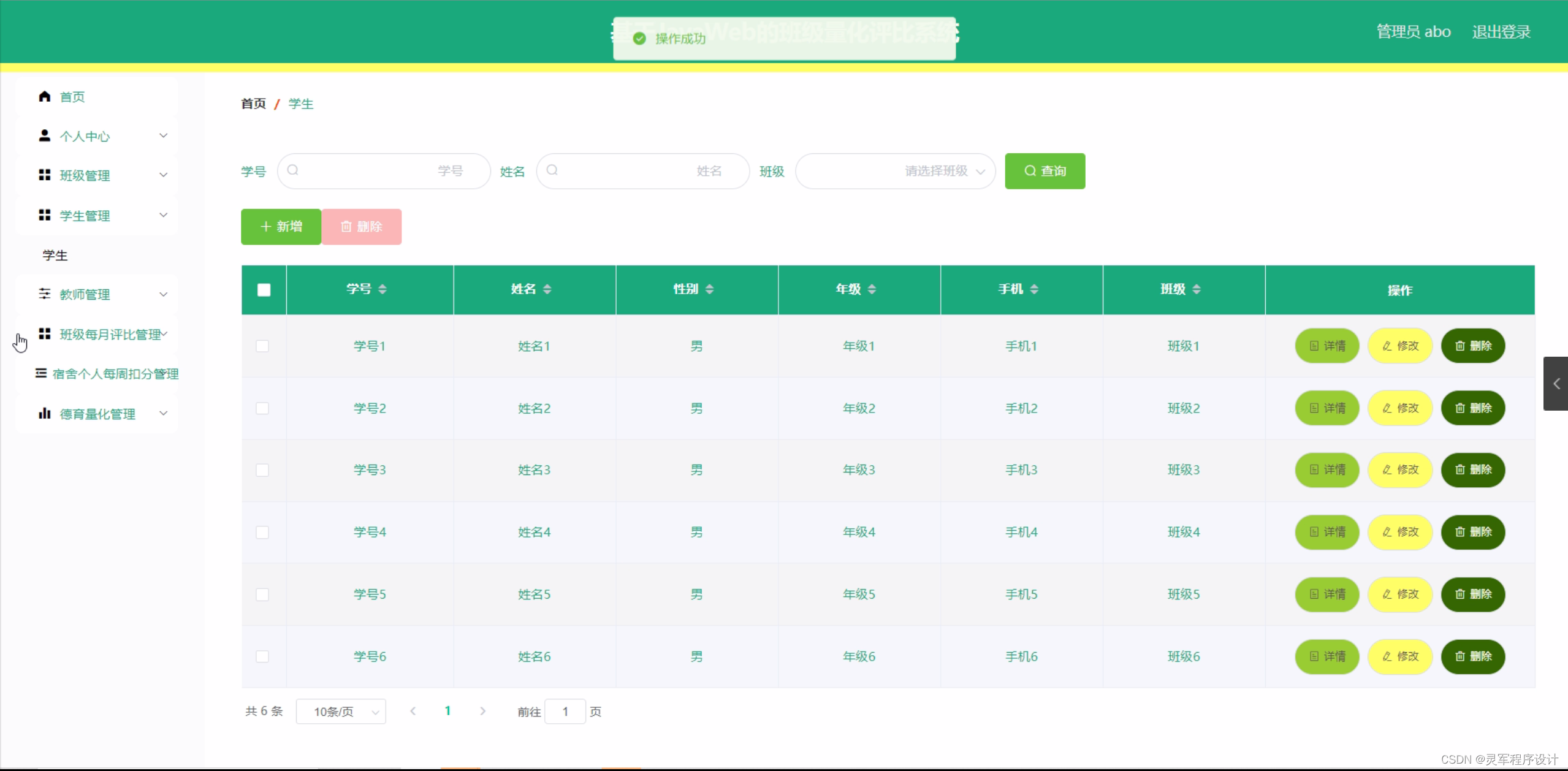Viewport: 1568px width, 771px height.
Task: Check the row checkbox for 学号1
Action: [x=262, y=346]
